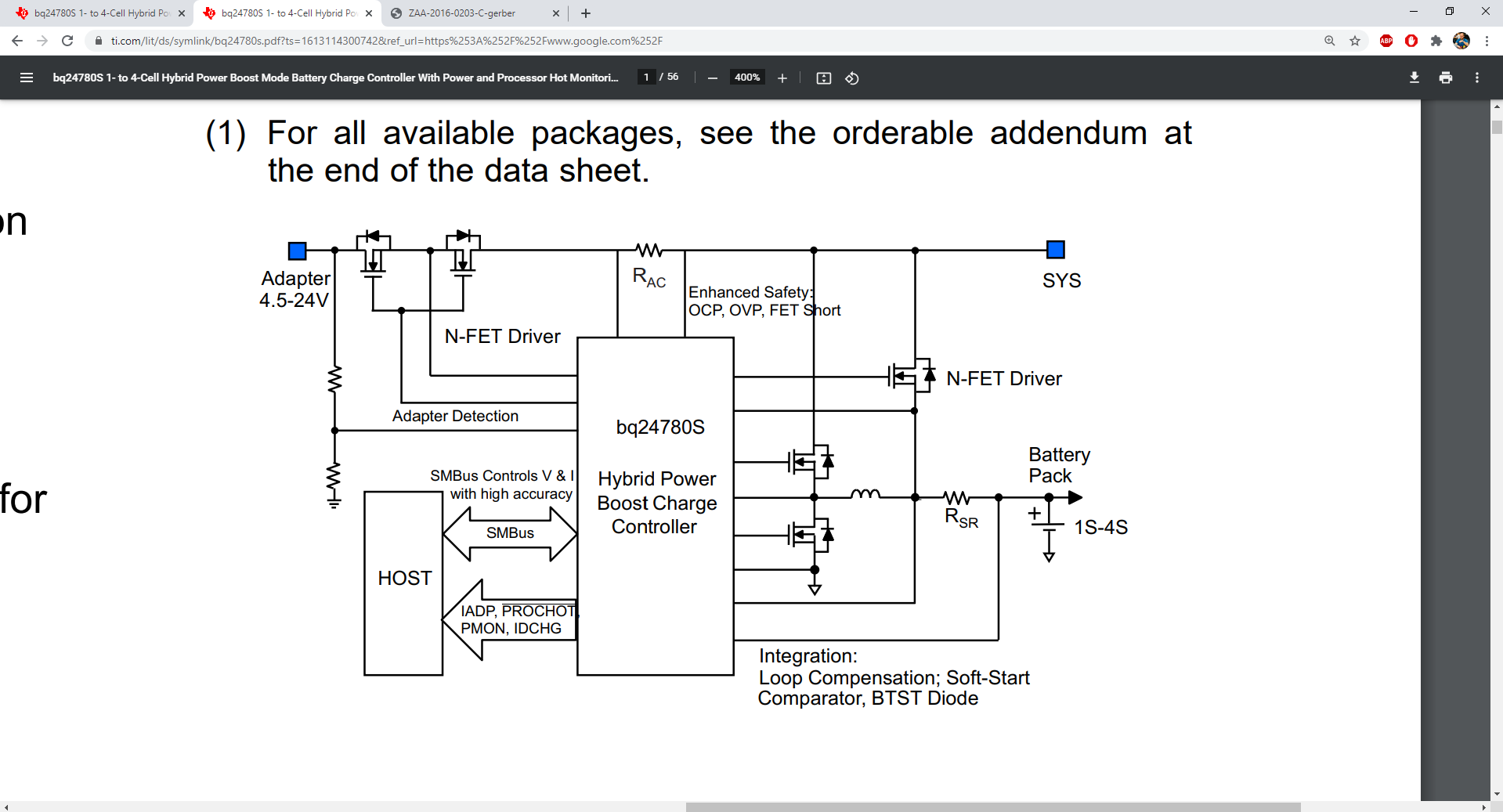Viewport: 1503px width, 812px height.
Task: Click the '1S-4S' battery label
Action: click(1100, 527)
